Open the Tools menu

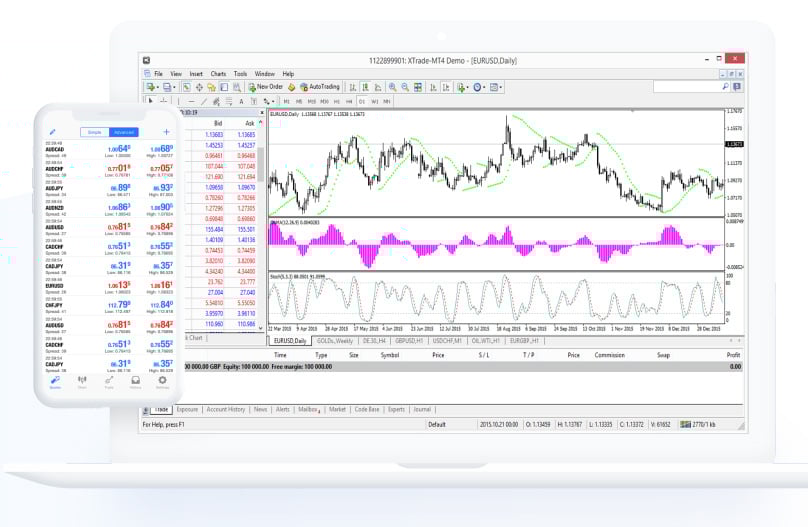[x=240, y=74]
